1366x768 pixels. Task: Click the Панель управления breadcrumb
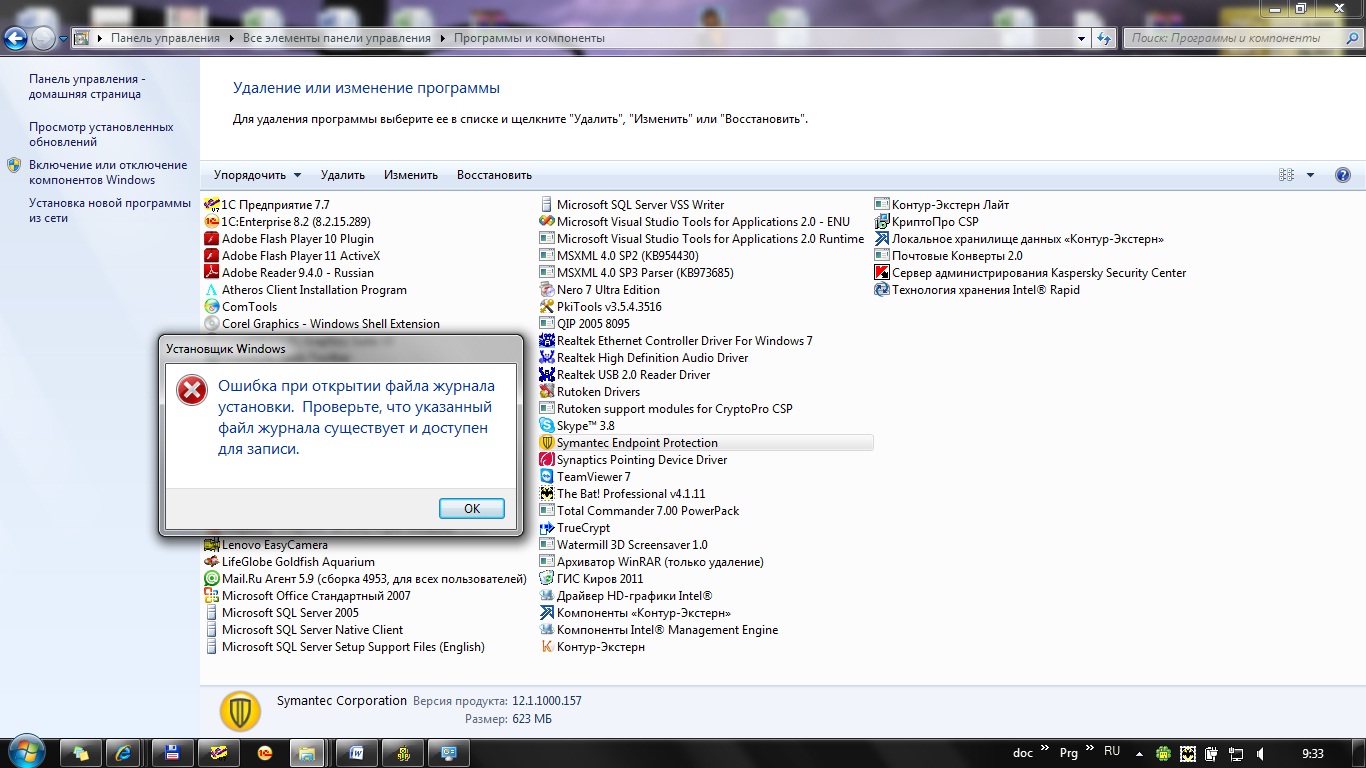pos(165,38)
